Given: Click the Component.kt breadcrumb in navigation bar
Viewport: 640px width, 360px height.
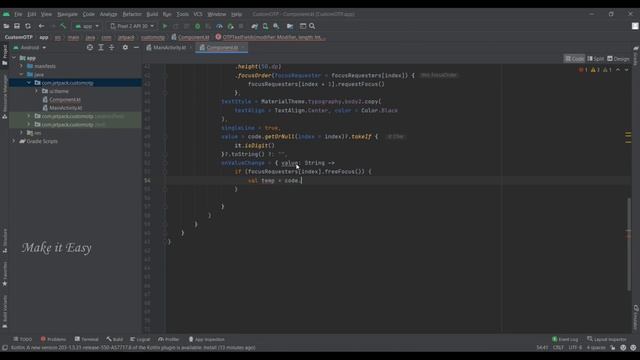Looking at the screenshot, I should (x=191, y=37).
